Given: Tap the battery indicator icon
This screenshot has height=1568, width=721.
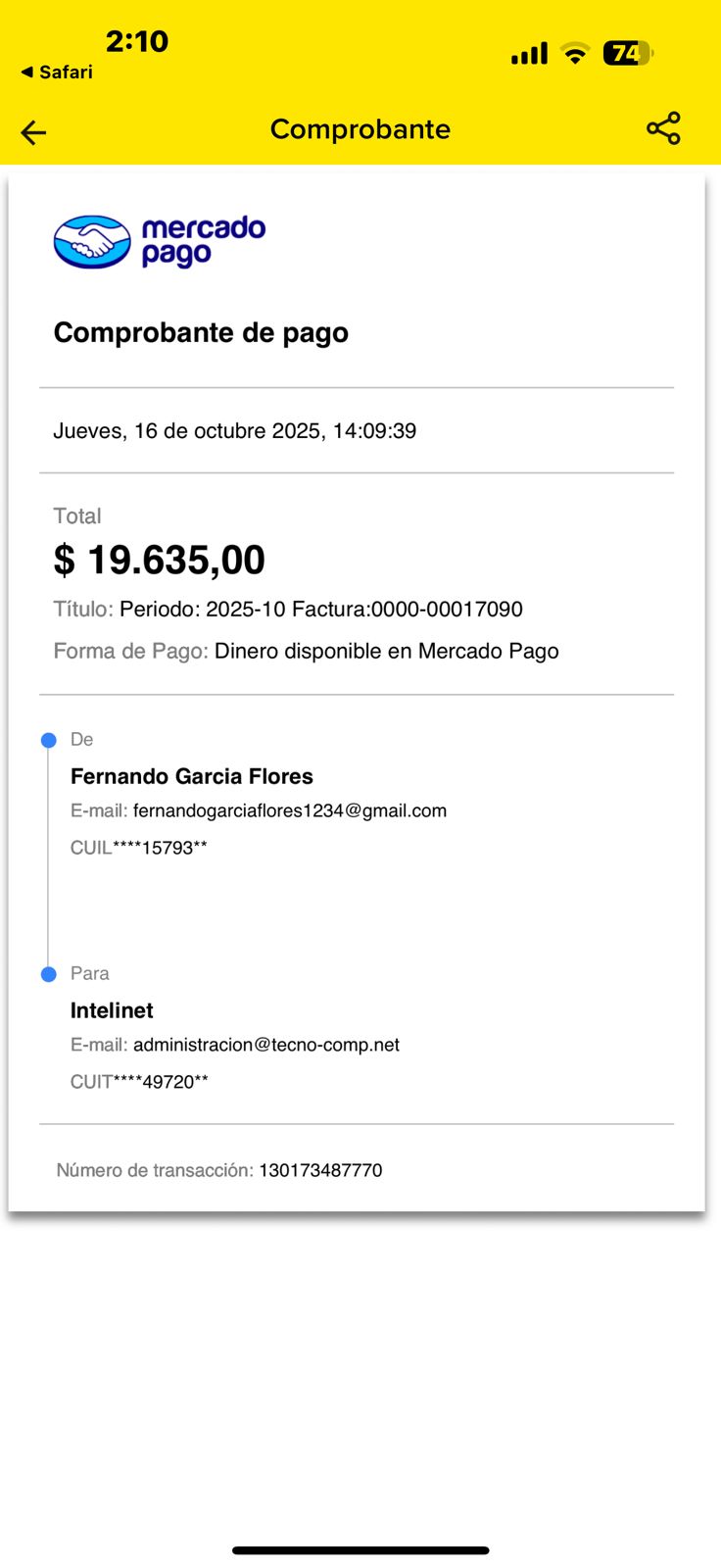Looking at the screenshot, I should tap(627, 53).
